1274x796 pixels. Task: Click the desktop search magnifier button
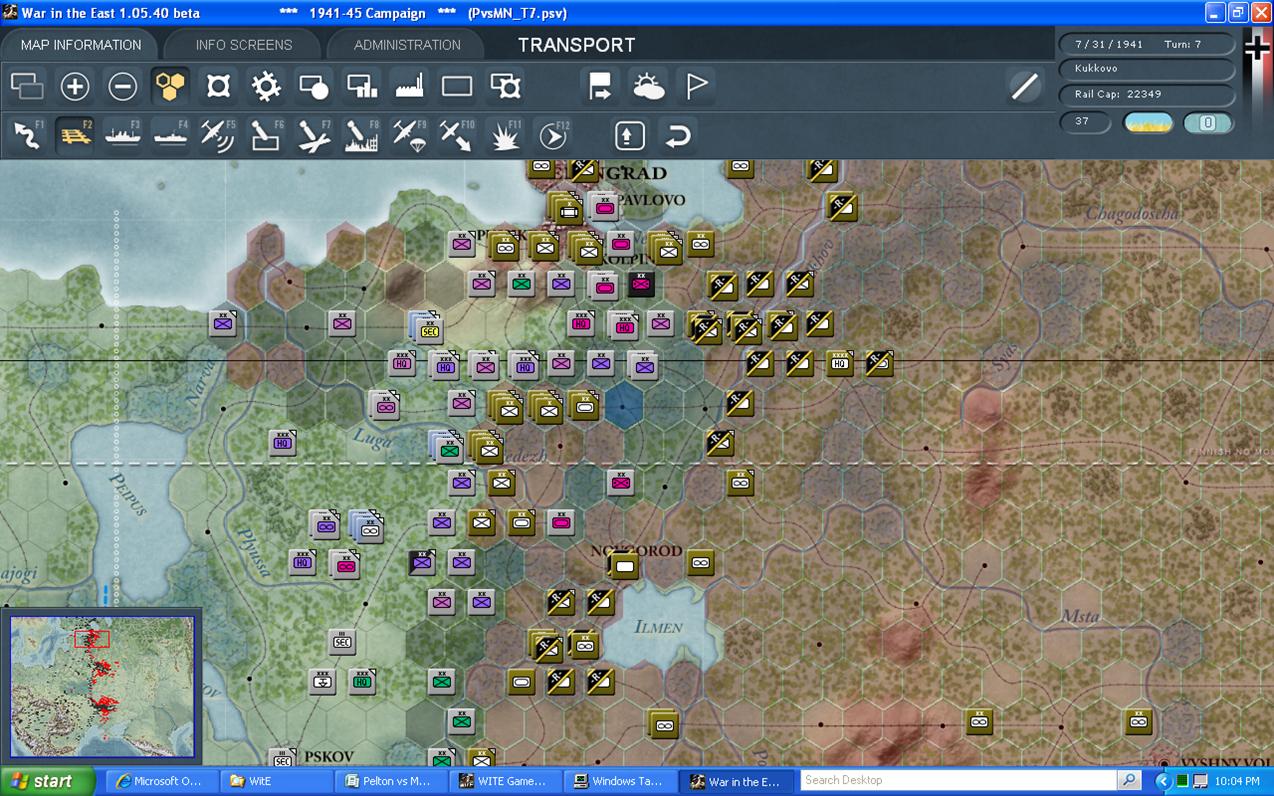(1129, 780)
